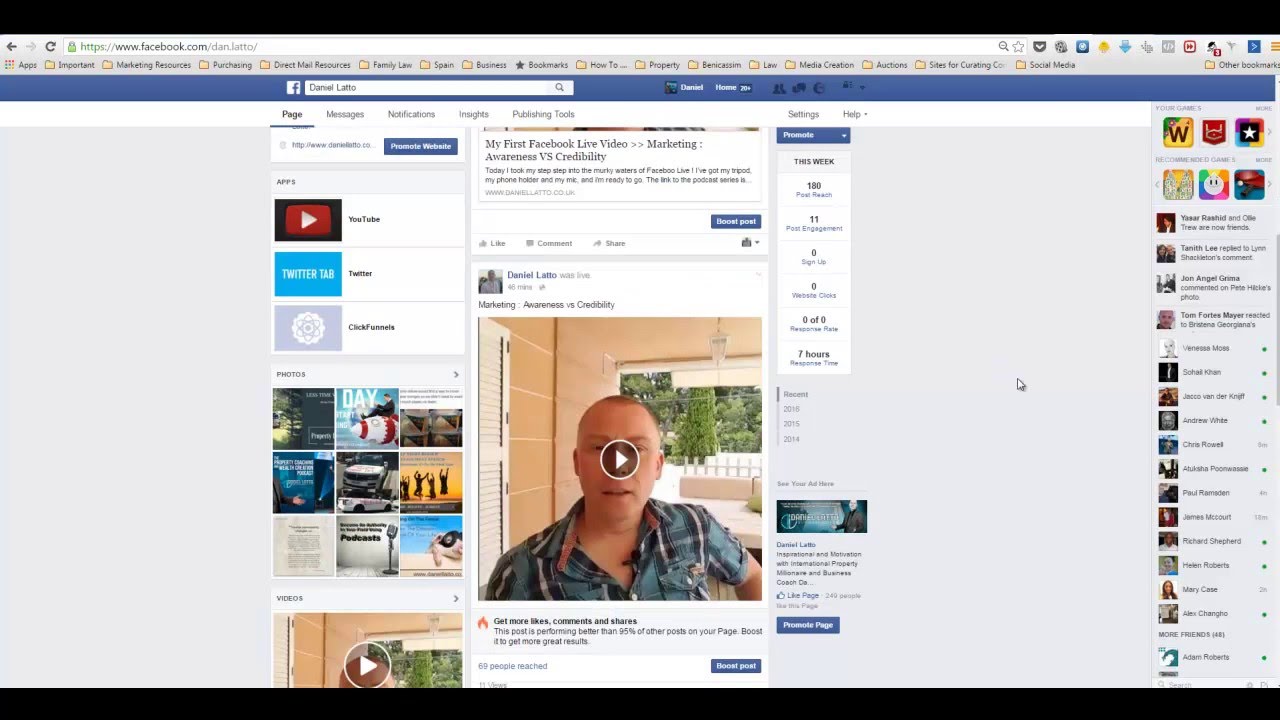Screen dimensions: 1280x720
Task: Open the Help dropdown menu
Action: (855, 115)
